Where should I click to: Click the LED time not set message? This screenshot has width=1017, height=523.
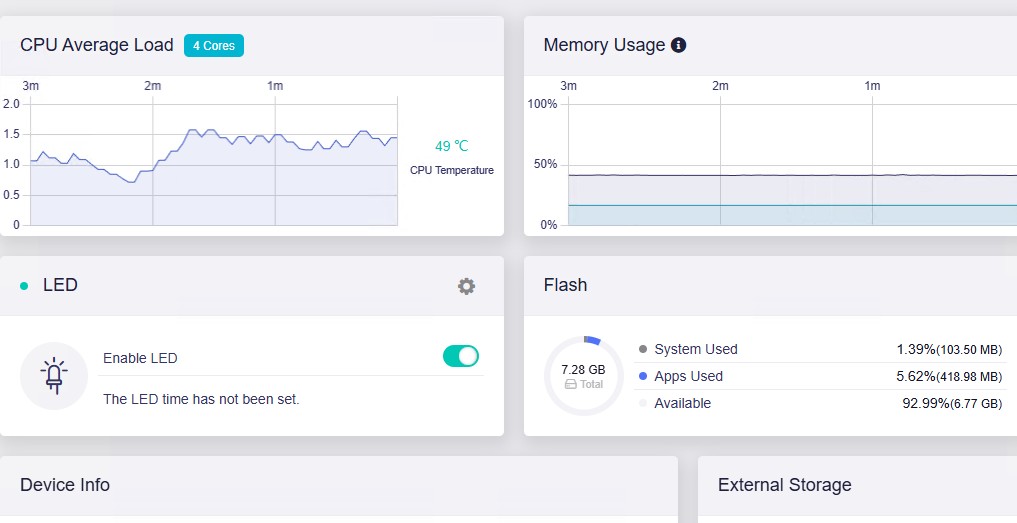[201, 399]
